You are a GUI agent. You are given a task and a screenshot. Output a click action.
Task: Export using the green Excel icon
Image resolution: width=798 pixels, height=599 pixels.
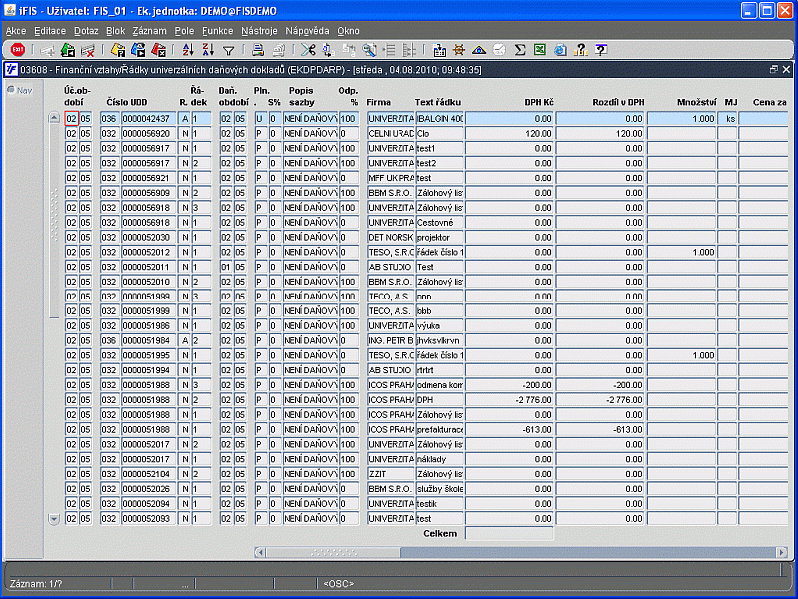pos(540,49)
